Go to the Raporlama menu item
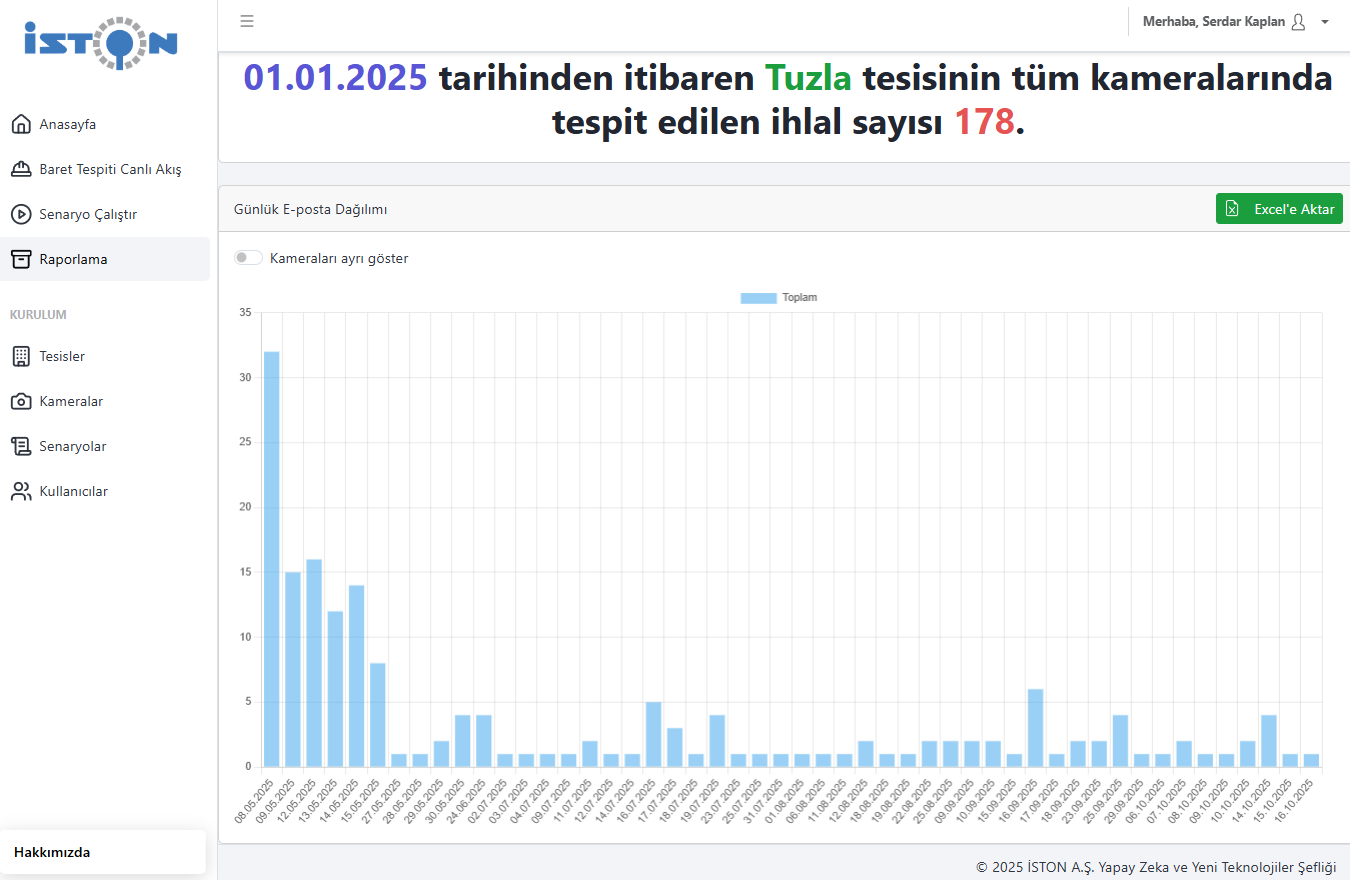The width and height of the screenshot is (1350, 880). (73, 260)
